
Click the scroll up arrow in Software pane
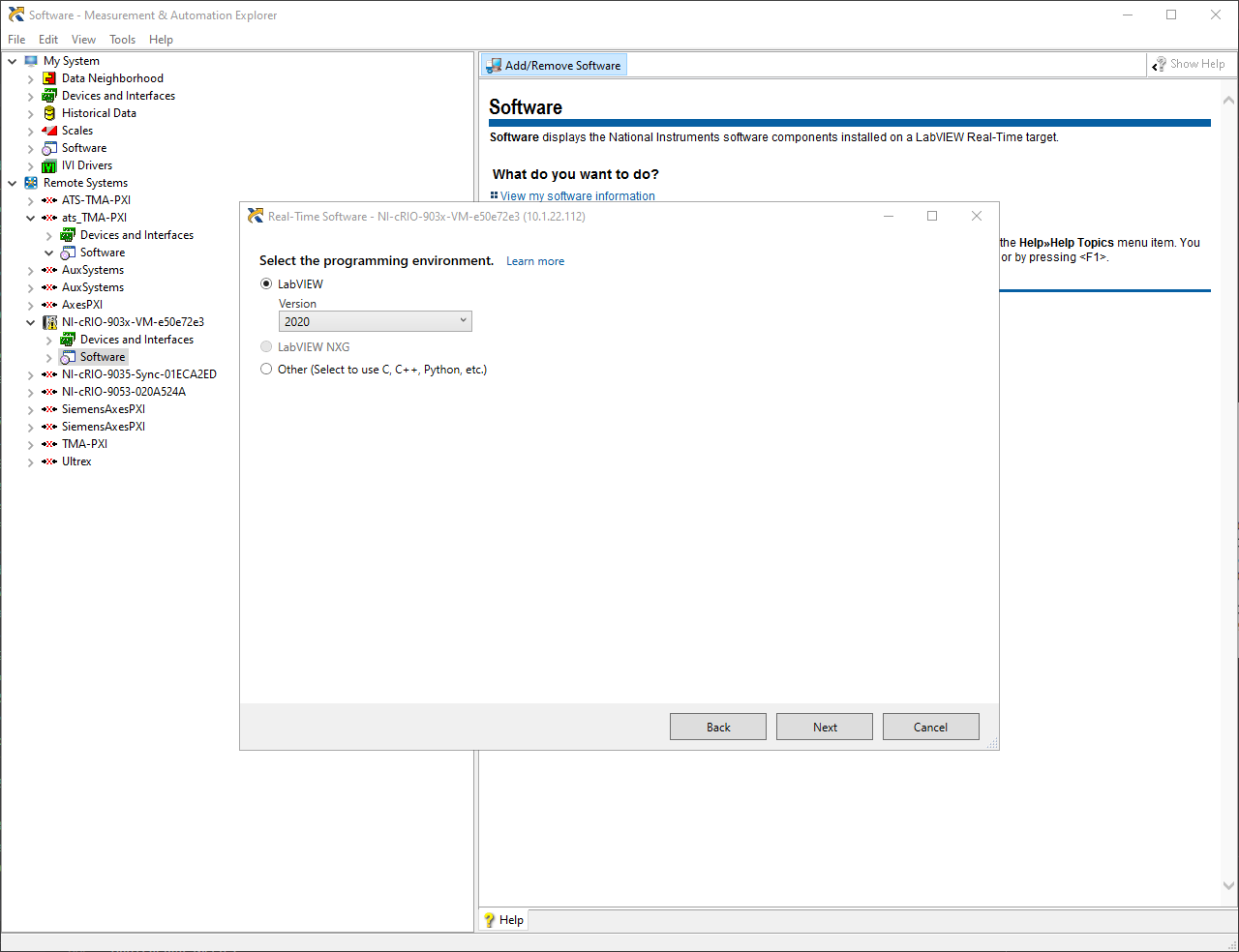(x=1228, y=100)
